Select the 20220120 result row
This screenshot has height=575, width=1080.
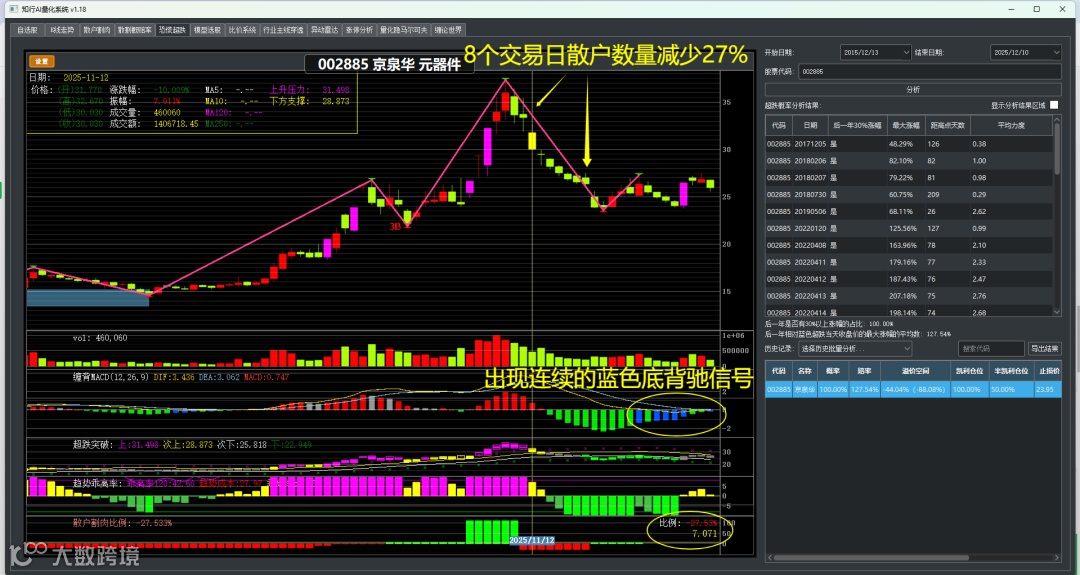tap(909, 228)
